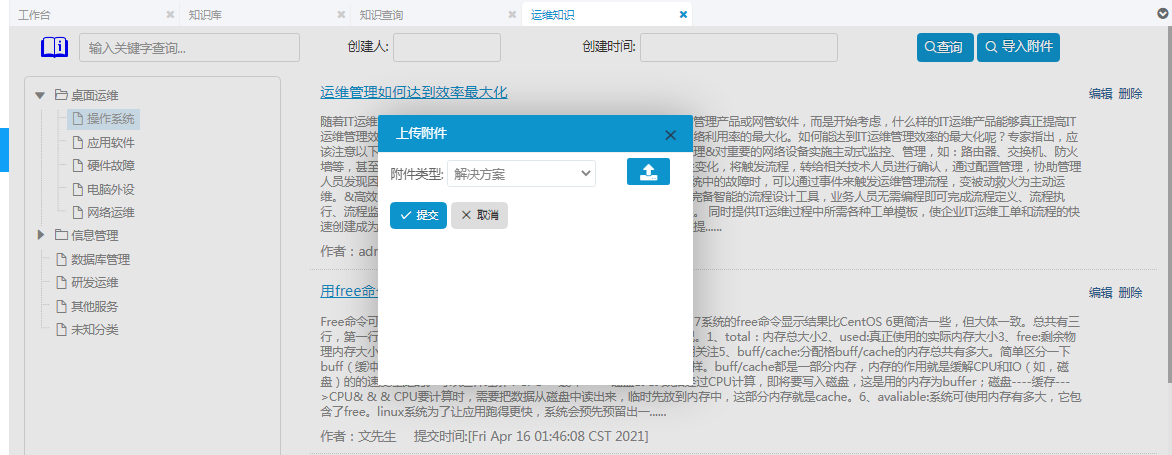This screenshot has width=1172, height=455.
Task: Click the upload file icon button
Action: [x=648, y=172]
